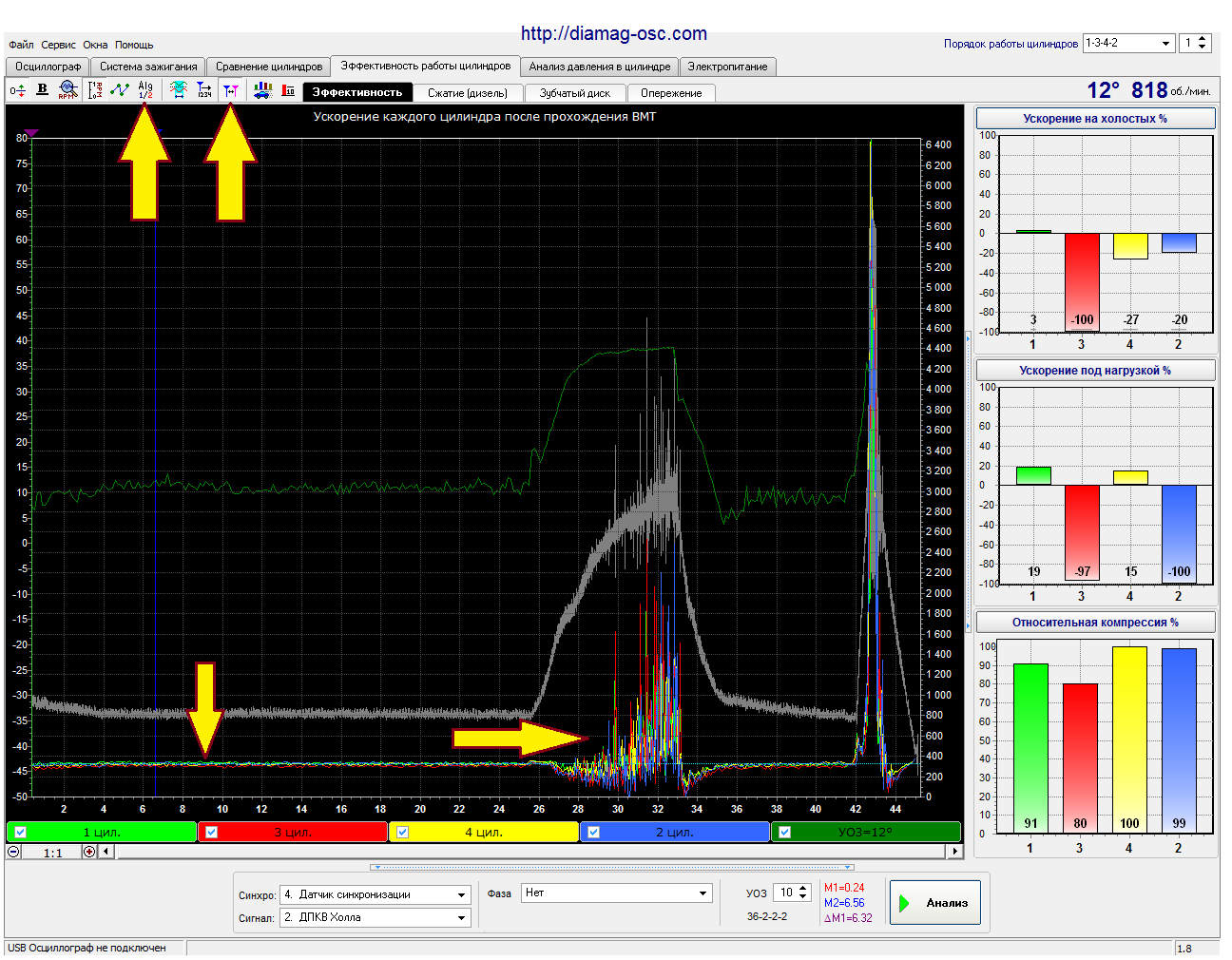Open the Помощь menu
The image size is (1232, 960).
[x=134, y=45]
